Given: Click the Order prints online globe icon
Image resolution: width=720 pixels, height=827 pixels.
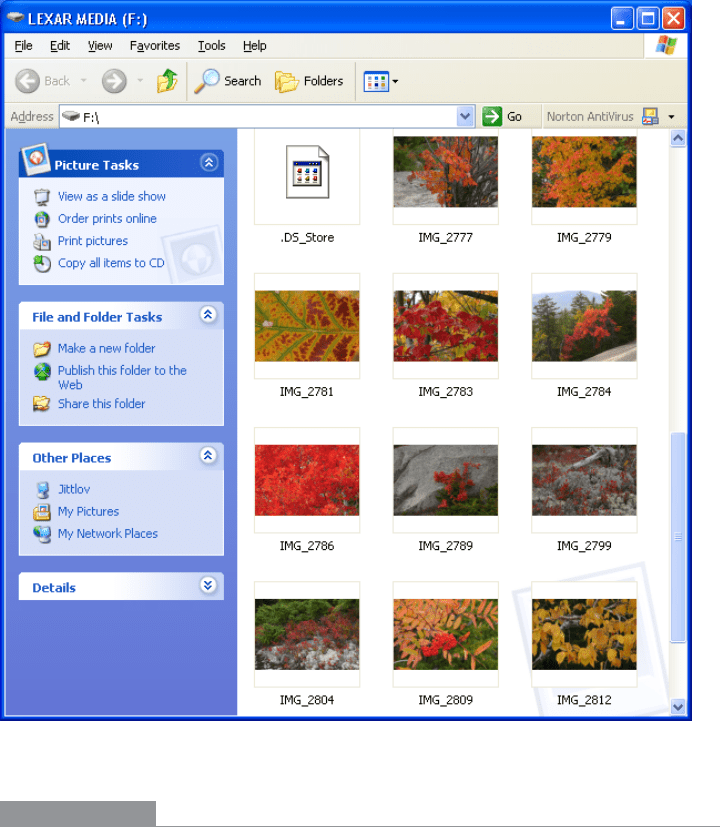Looking at the screenshot, I should click(x=42, y=219).
